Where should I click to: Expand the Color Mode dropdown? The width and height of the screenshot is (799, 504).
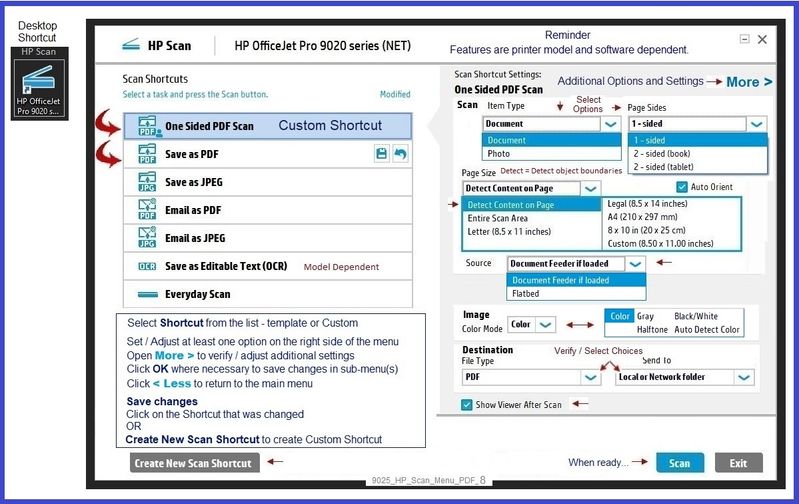click(545, 325)
